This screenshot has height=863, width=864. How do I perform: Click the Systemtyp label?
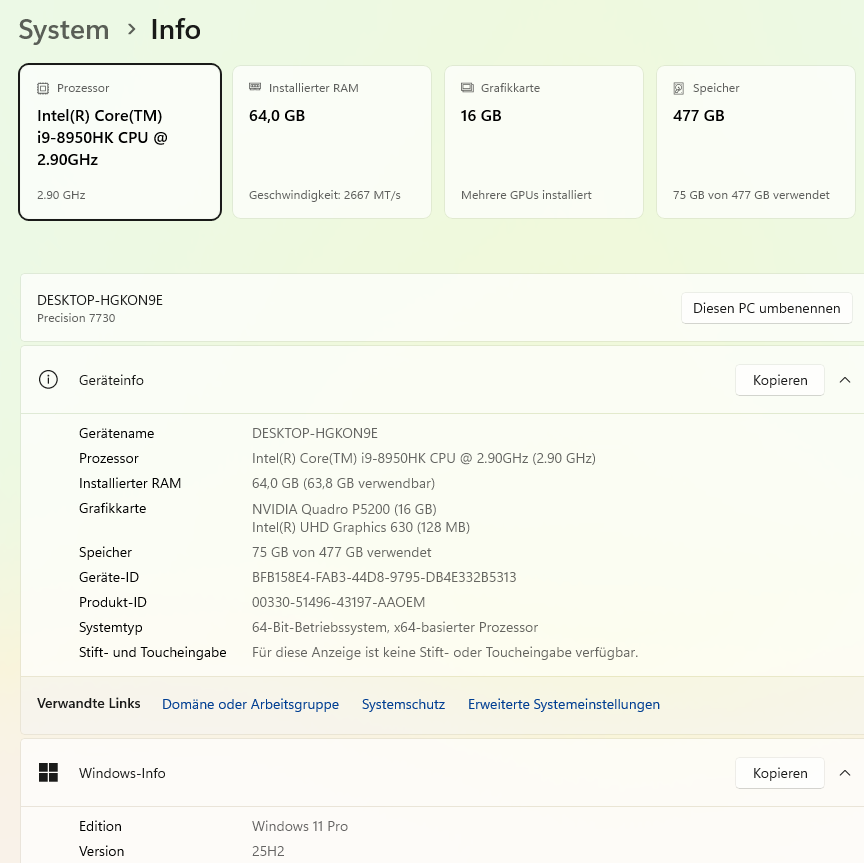(111, 627)
